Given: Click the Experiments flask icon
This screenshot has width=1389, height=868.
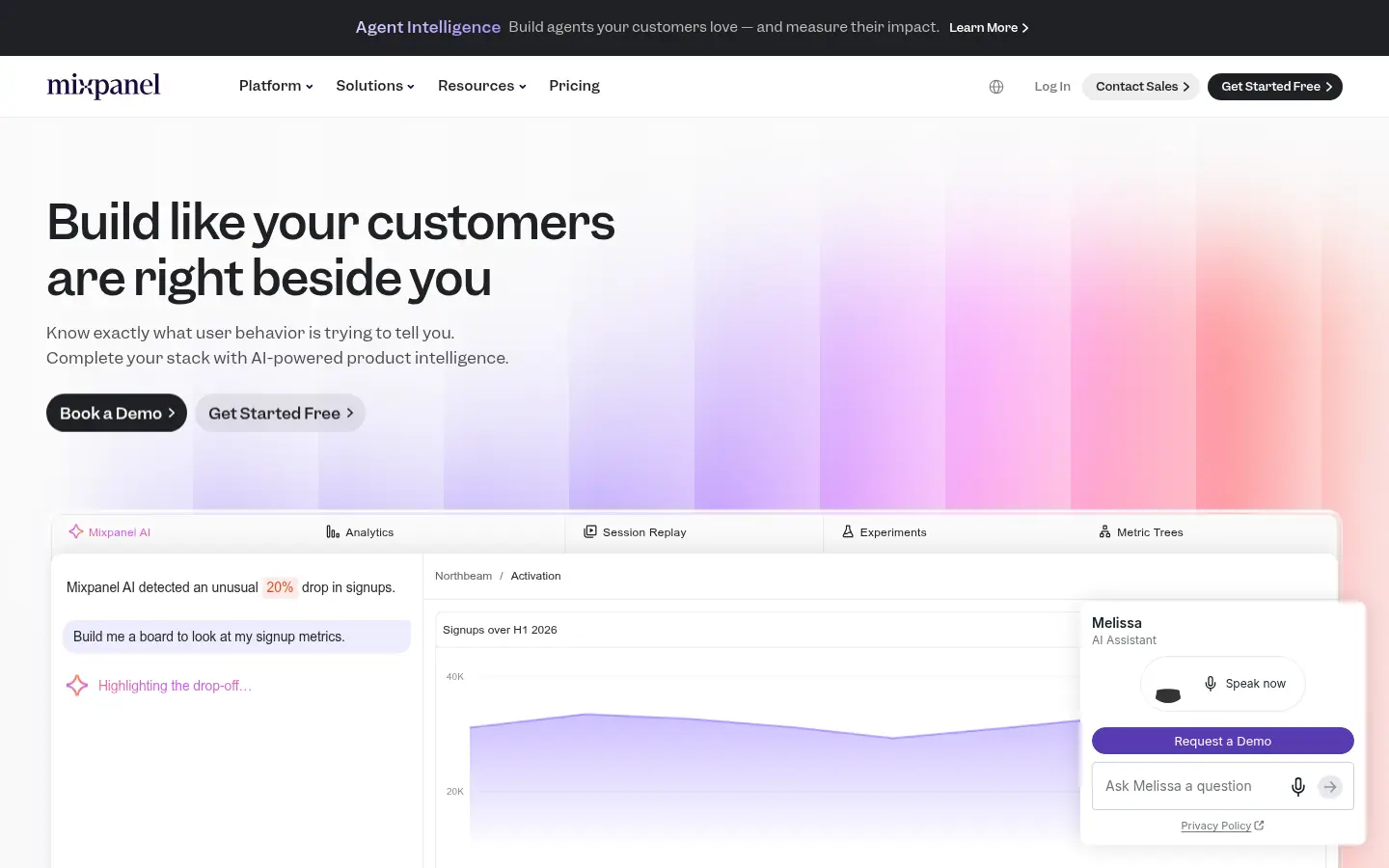Looking at the screenshot, I should tap(848, 531).
